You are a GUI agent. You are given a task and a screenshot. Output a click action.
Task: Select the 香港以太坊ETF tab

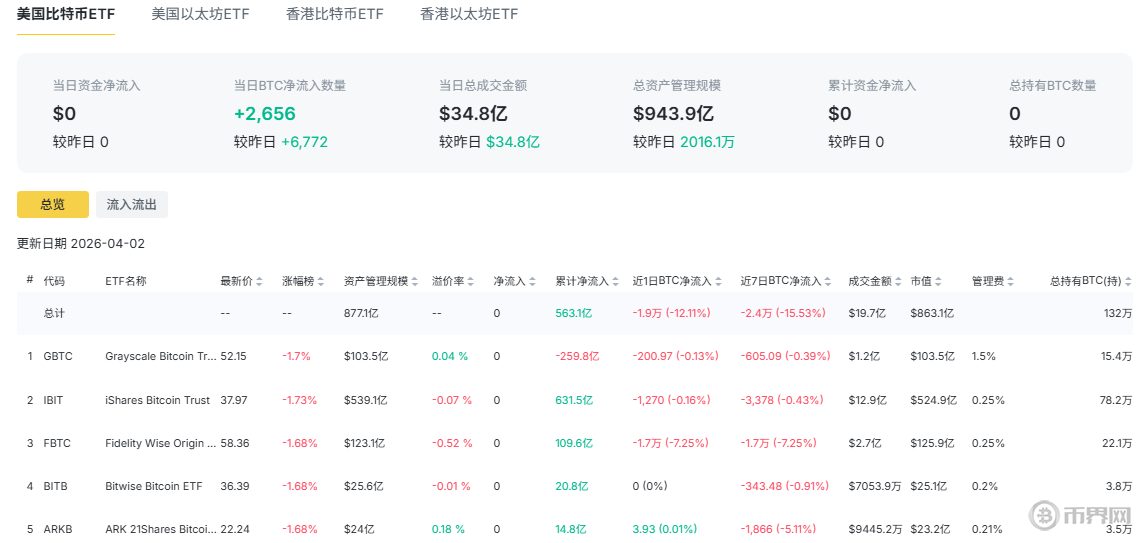[469, 14]
